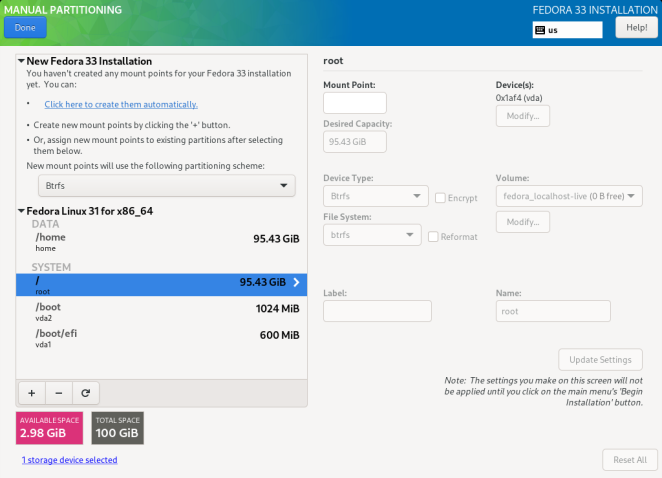662x478 pixels.
Task: Open the Volume fedora_localhost-live dropdown
Action: coord(569,196)
